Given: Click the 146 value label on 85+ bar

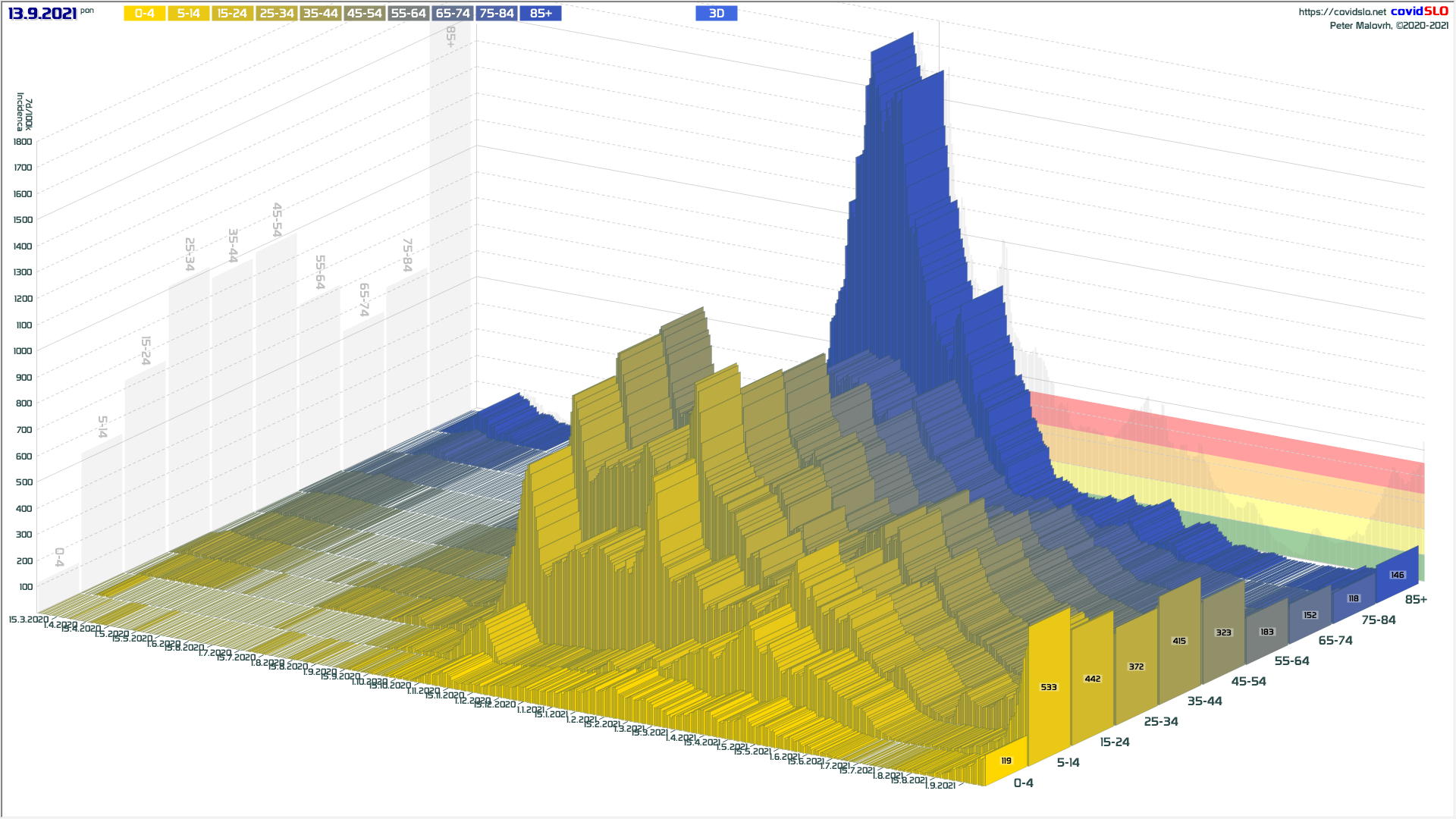Looking at the screenshot, I should 1397,575.
